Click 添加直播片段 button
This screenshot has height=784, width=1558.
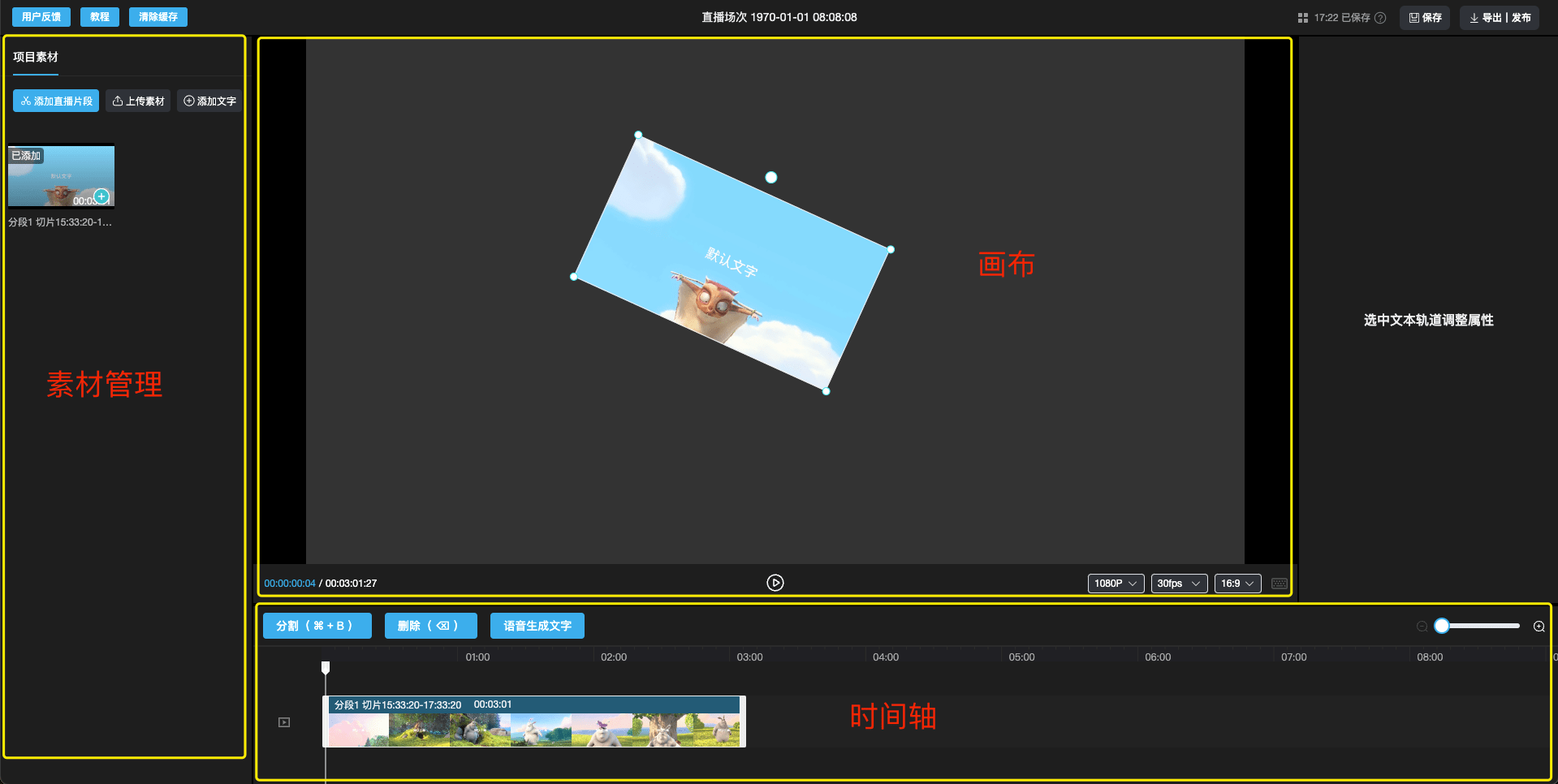[56, 101]
